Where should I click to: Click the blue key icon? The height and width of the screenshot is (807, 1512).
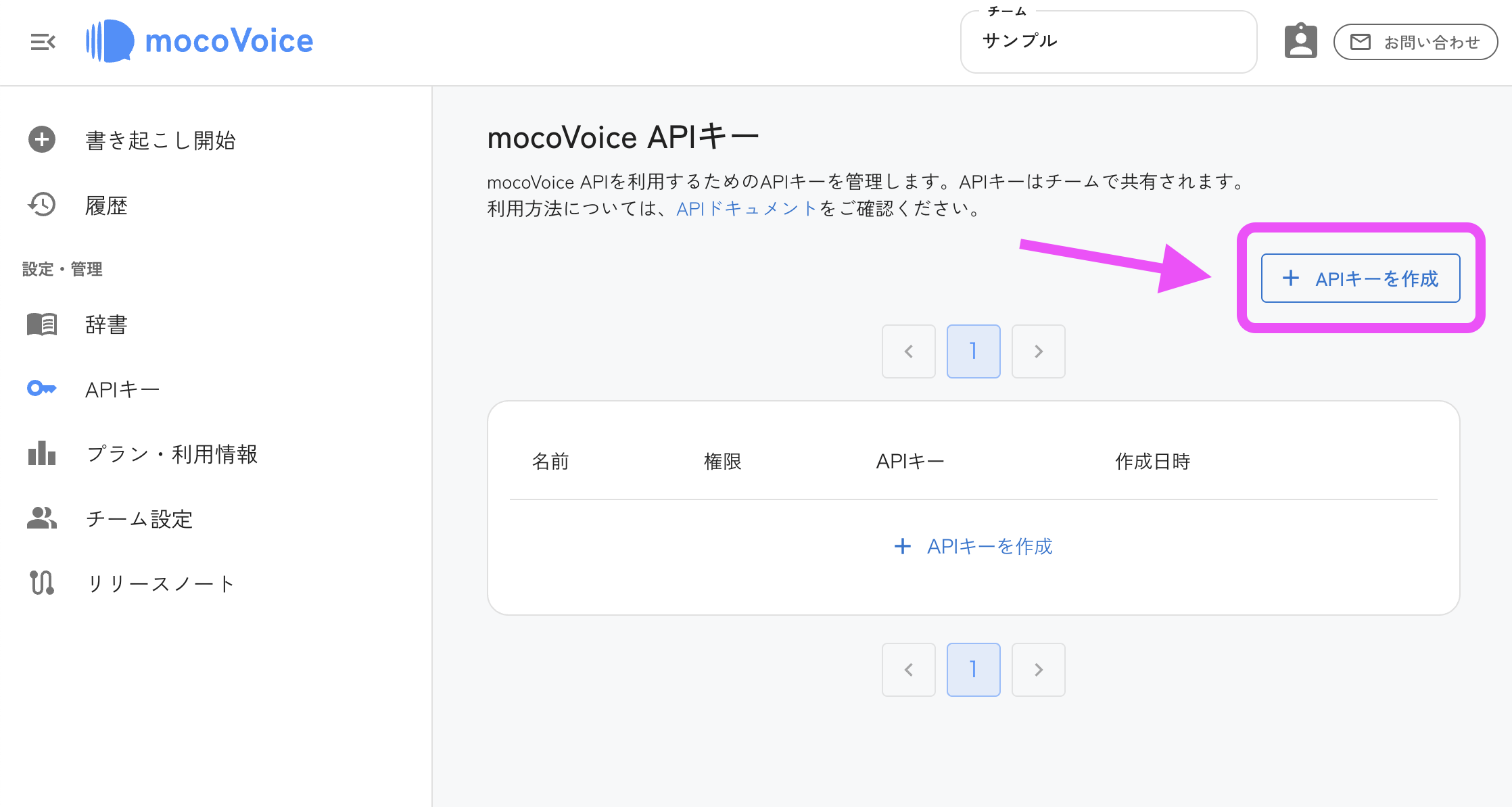coord(42,389)
